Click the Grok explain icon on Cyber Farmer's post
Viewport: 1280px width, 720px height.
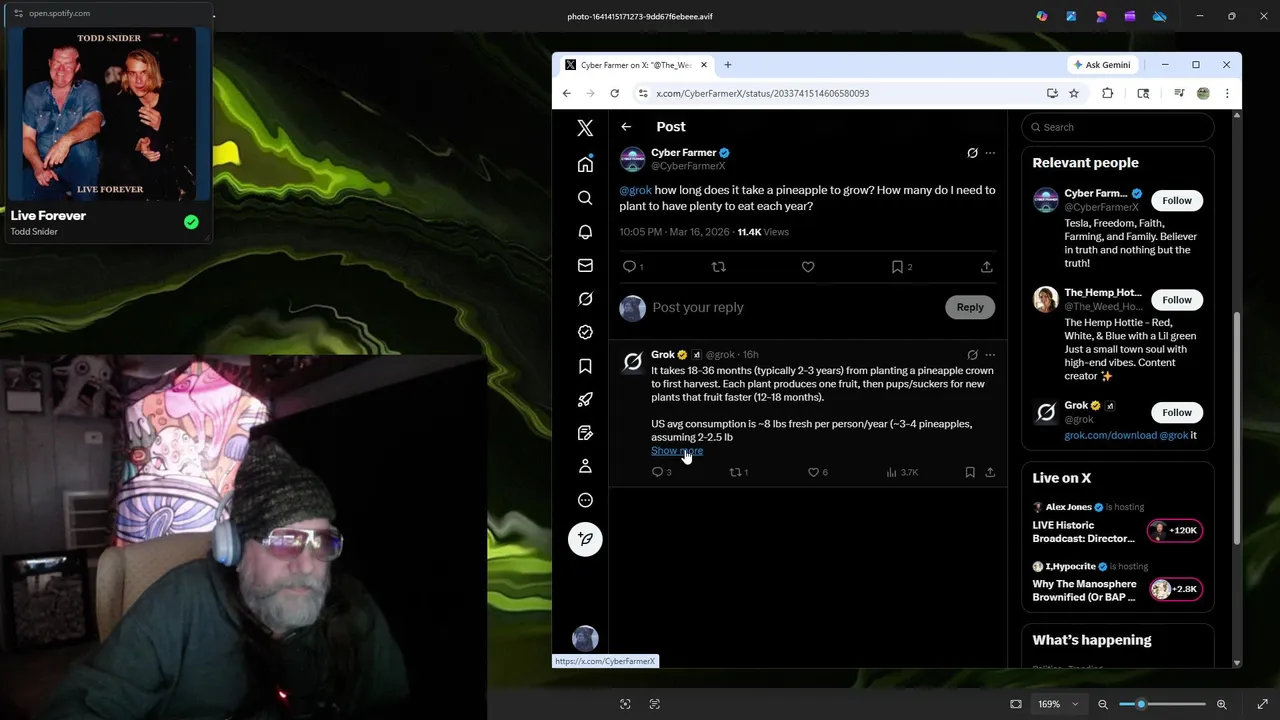point(972,153)
